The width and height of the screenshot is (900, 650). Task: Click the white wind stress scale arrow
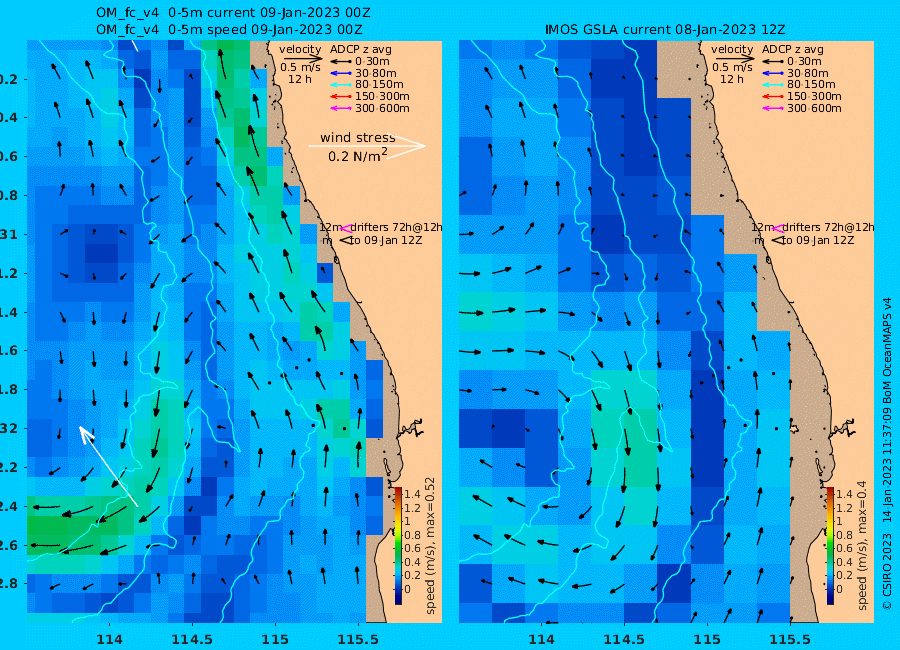[367, 146]
